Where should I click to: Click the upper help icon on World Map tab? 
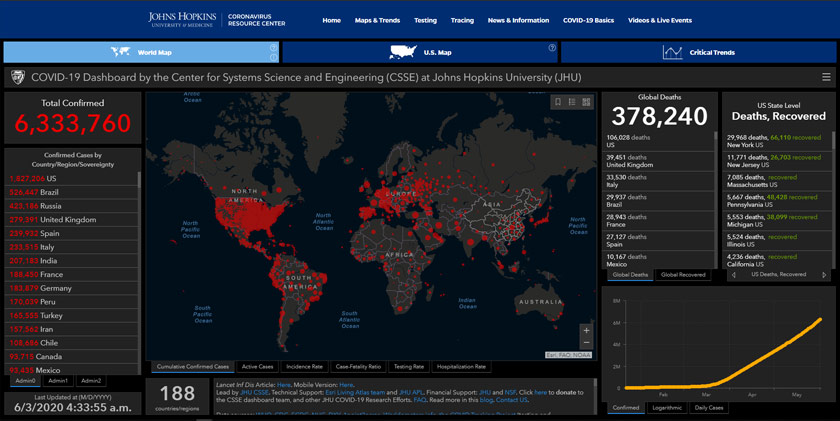click(274, 48)
